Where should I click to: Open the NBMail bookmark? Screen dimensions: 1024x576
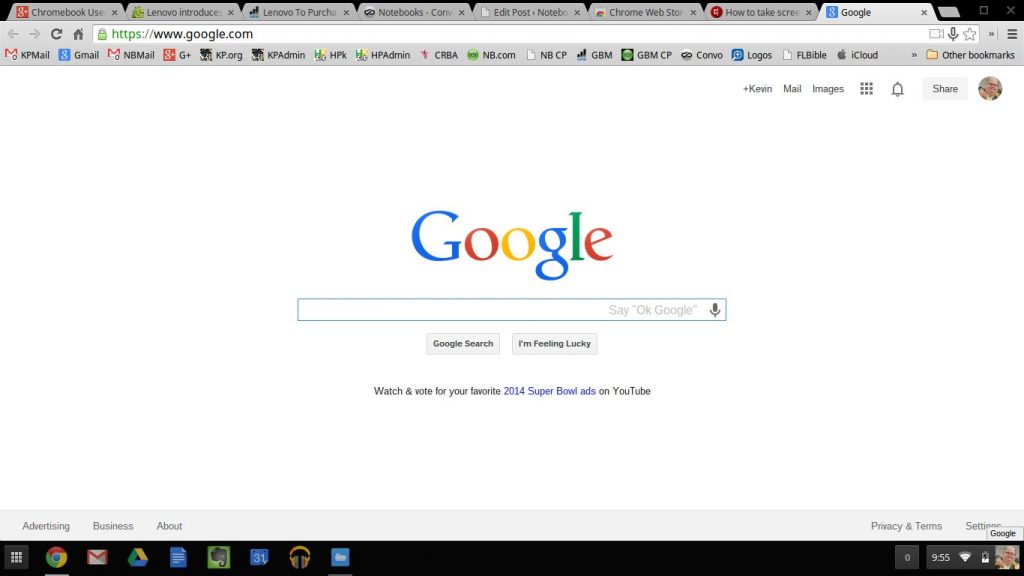131,55
